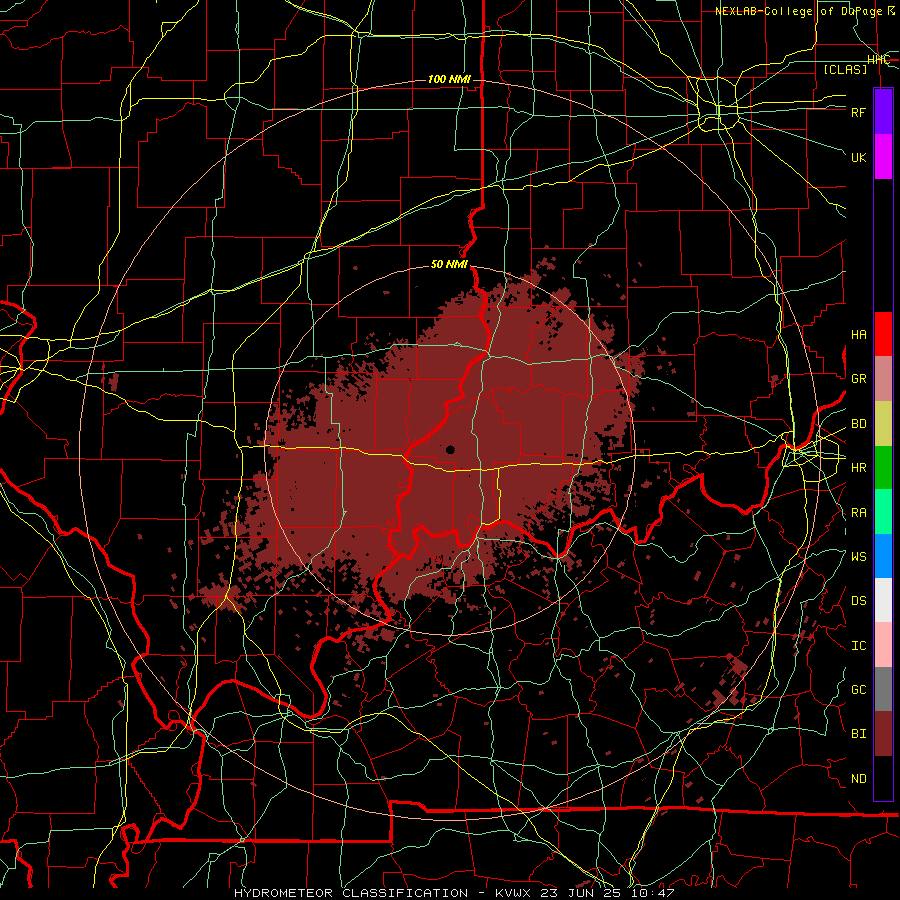Click the 'HHC' product code text
The width and height of the screenshot is (900, 900).
click(878, 60)
